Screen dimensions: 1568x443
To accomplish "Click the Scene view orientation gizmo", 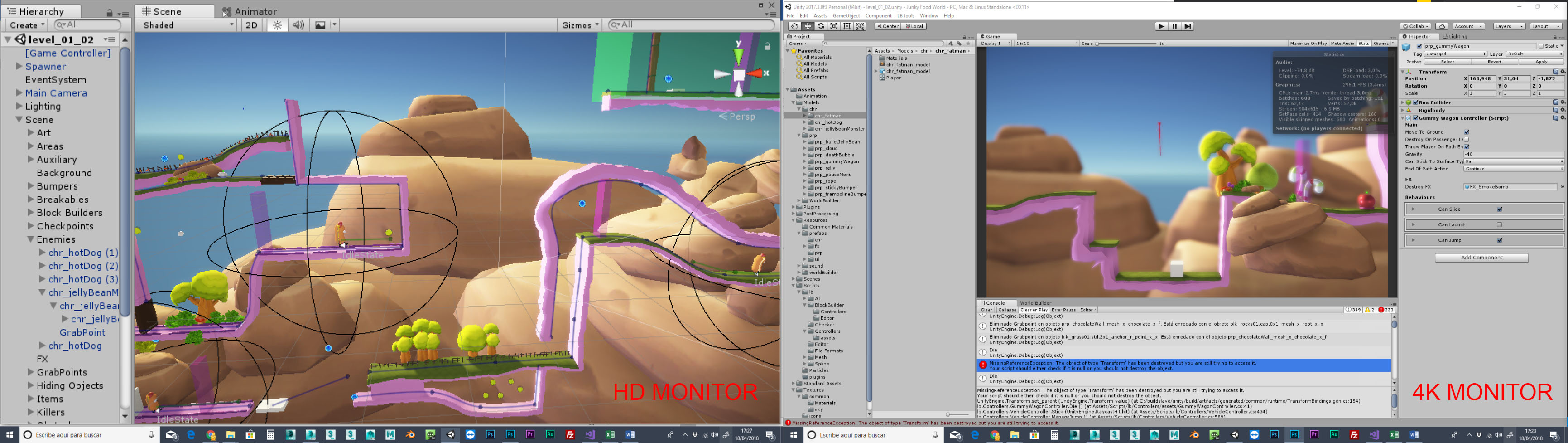I will pyautogui.click(x=739, y=74).
